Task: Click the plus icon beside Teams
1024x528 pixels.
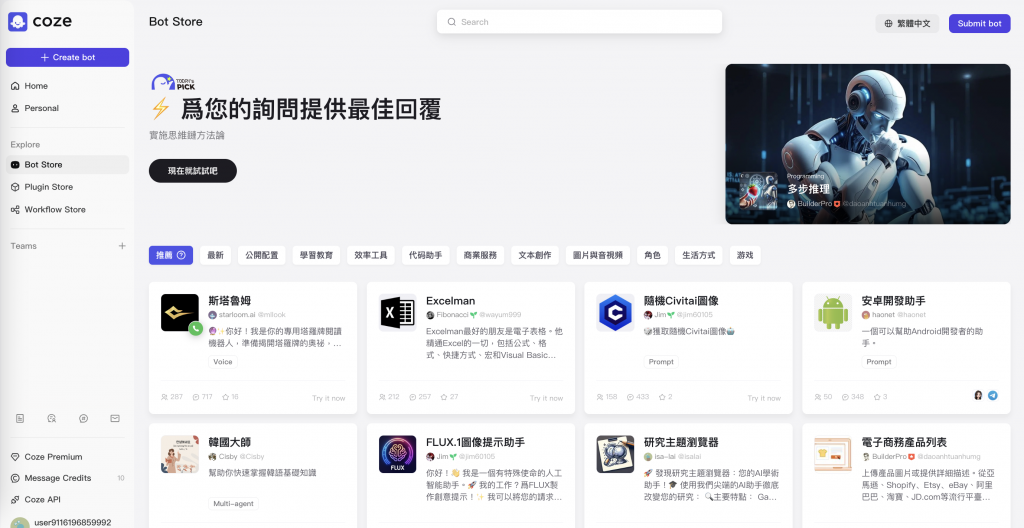Action: 122,246
